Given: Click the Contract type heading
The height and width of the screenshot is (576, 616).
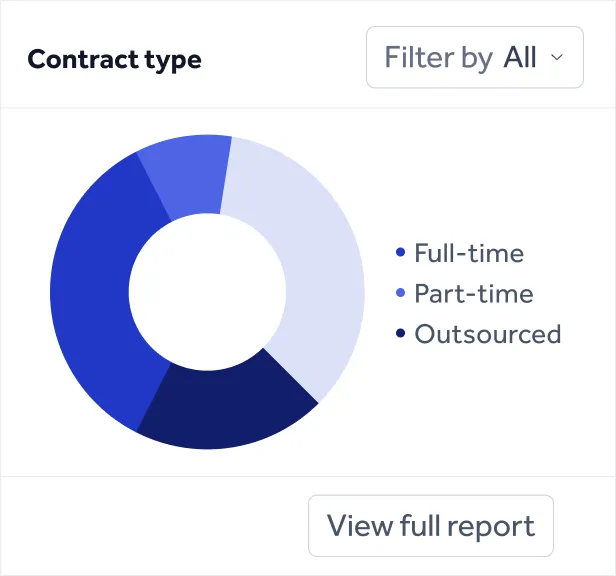Looking at the screenshot, I should tap(114, 59).
